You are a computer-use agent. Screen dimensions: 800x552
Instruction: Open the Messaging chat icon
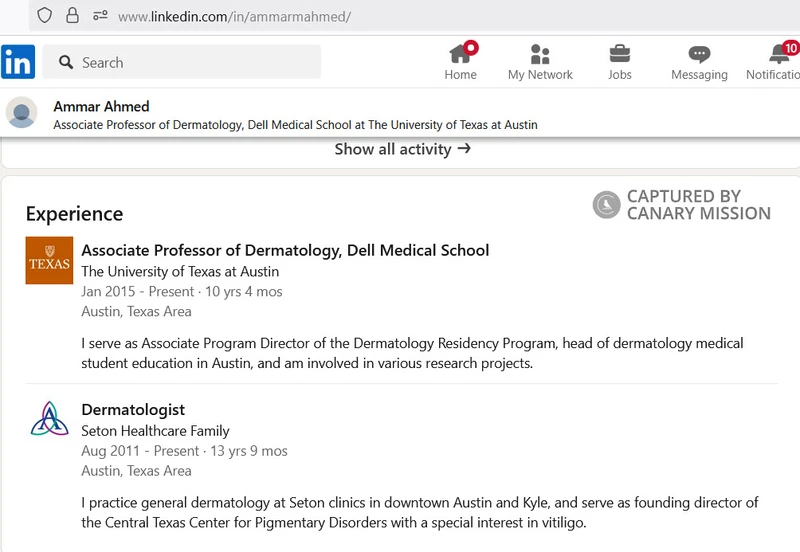click(699, 54)
